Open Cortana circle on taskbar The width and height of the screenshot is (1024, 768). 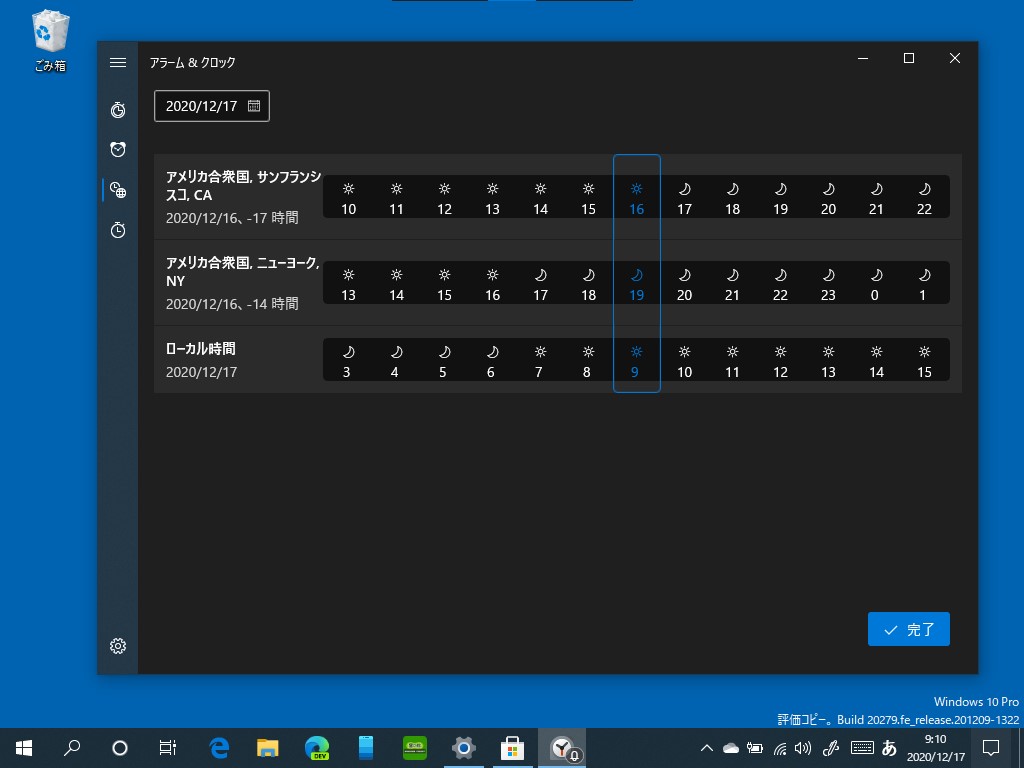[x=120, y=748]
